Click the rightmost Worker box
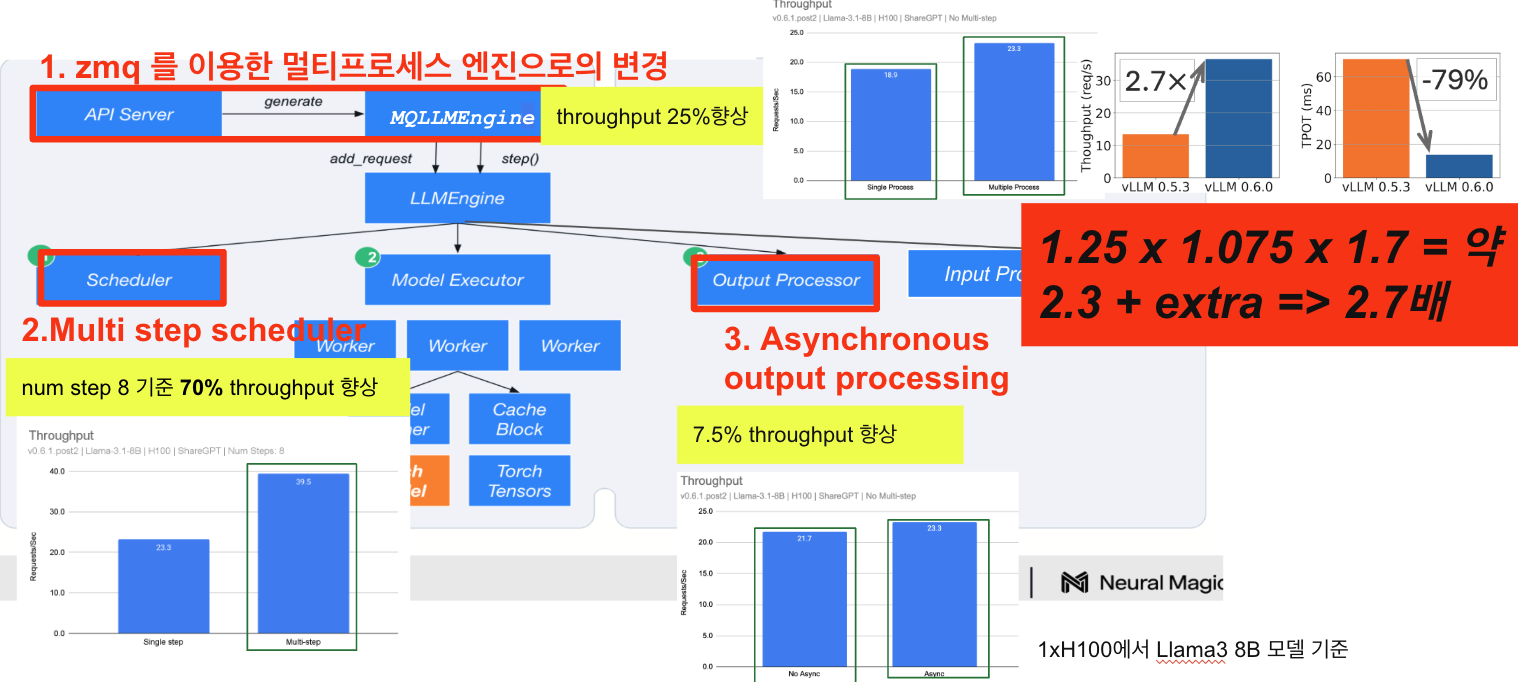Viewport: 1518px width, 682px height. [570, 346]
